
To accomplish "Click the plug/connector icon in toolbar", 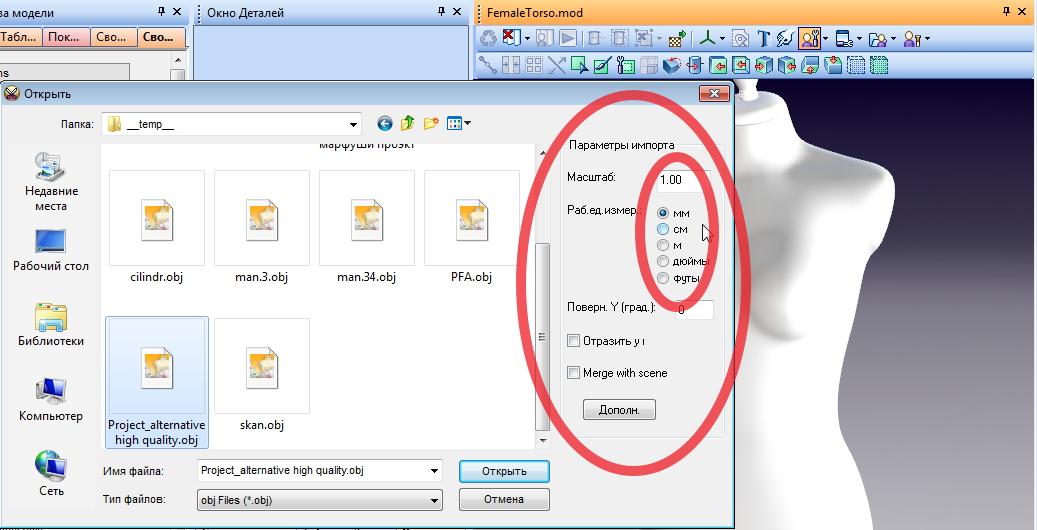I will click(x=785, y=38).
